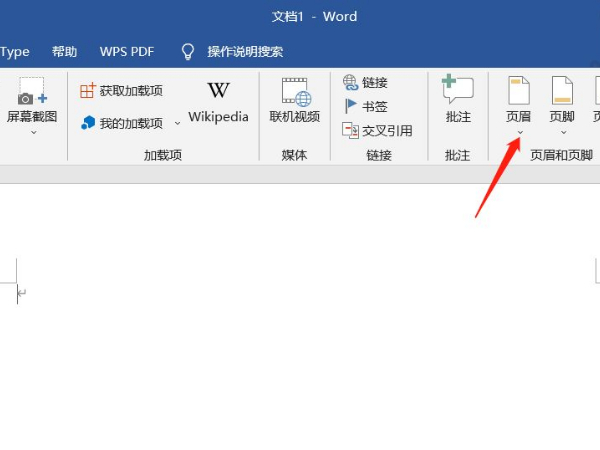The image size is (600, 450).
Task: Click the Link (链接) icon
Action: 350,82
